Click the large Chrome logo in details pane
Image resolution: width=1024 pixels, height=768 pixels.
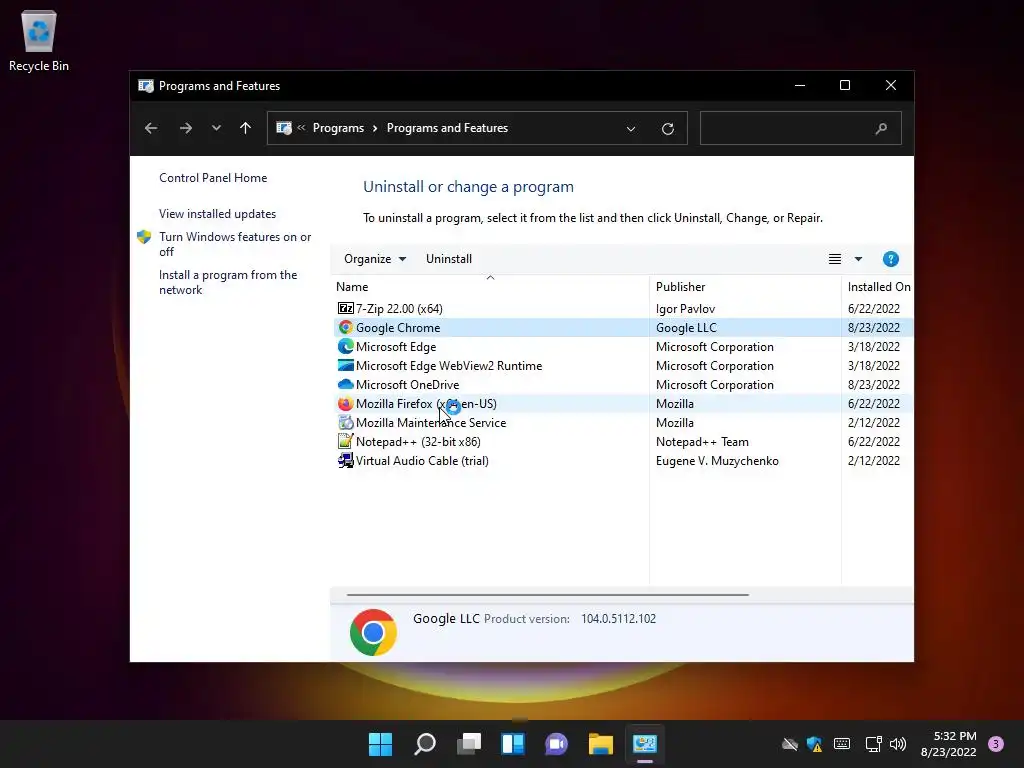click(373, 632)
